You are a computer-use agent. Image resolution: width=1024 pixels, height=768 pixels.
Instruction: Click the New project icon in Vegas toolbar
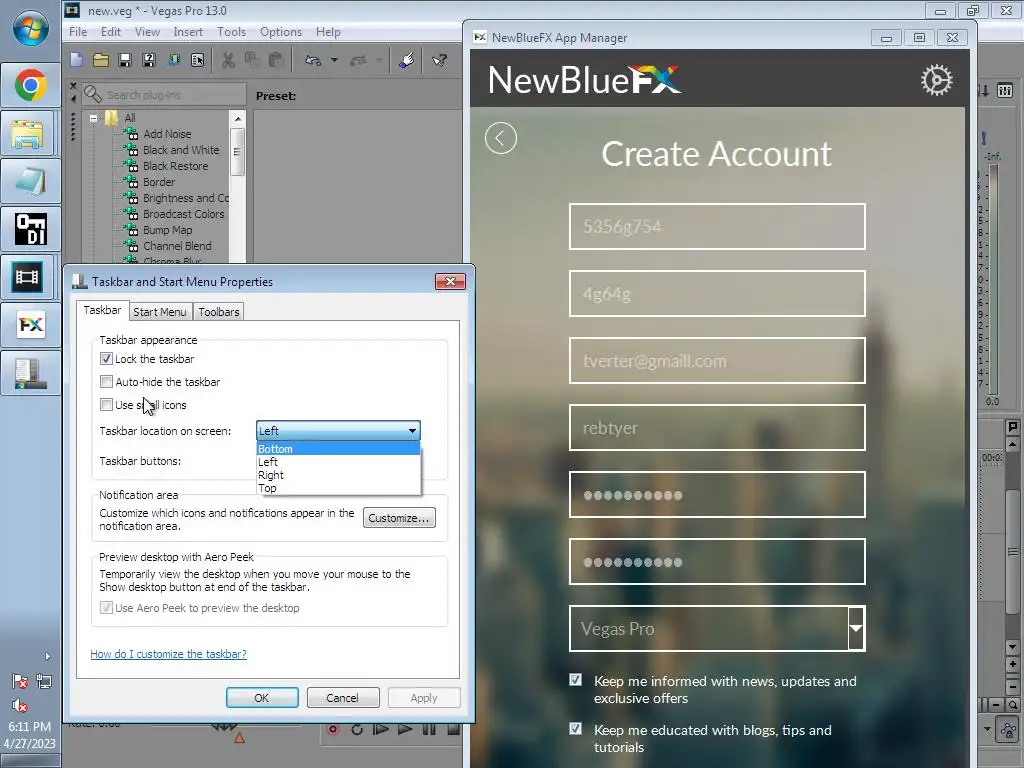tap(76, 60)
